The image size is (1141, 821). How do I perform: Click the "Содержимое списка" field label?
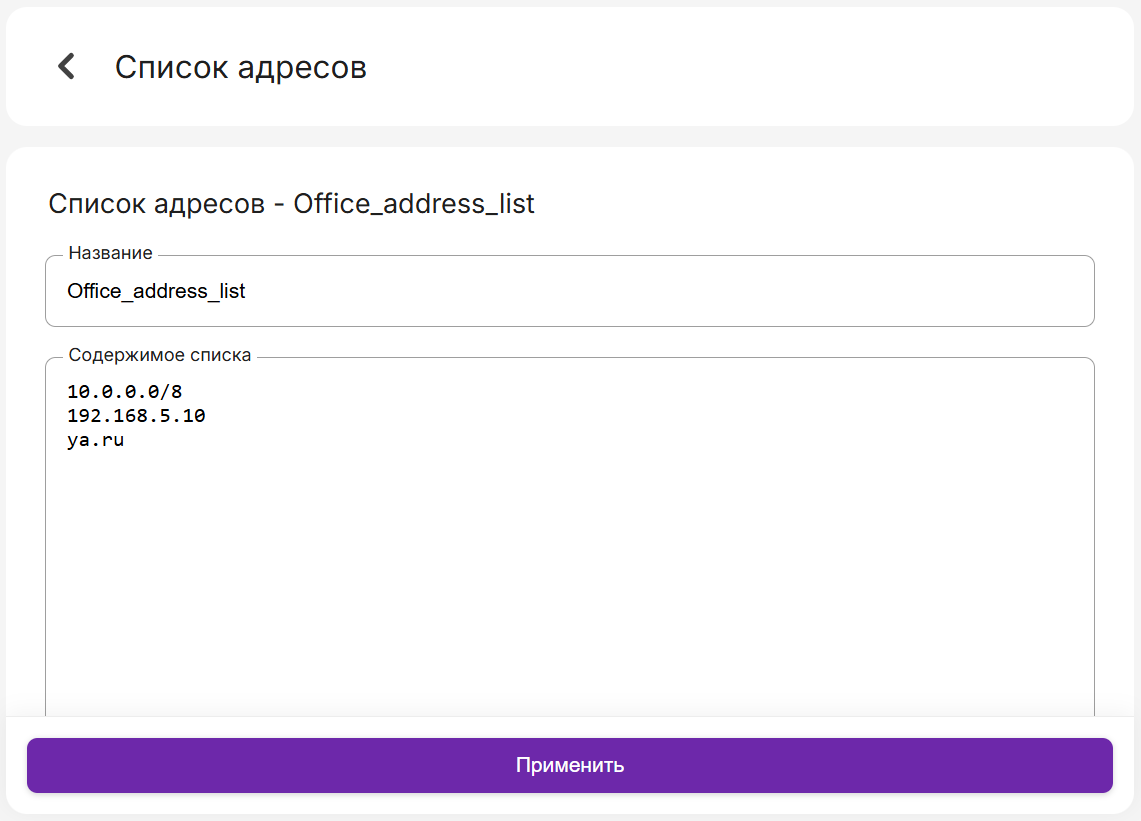point(159,355)
